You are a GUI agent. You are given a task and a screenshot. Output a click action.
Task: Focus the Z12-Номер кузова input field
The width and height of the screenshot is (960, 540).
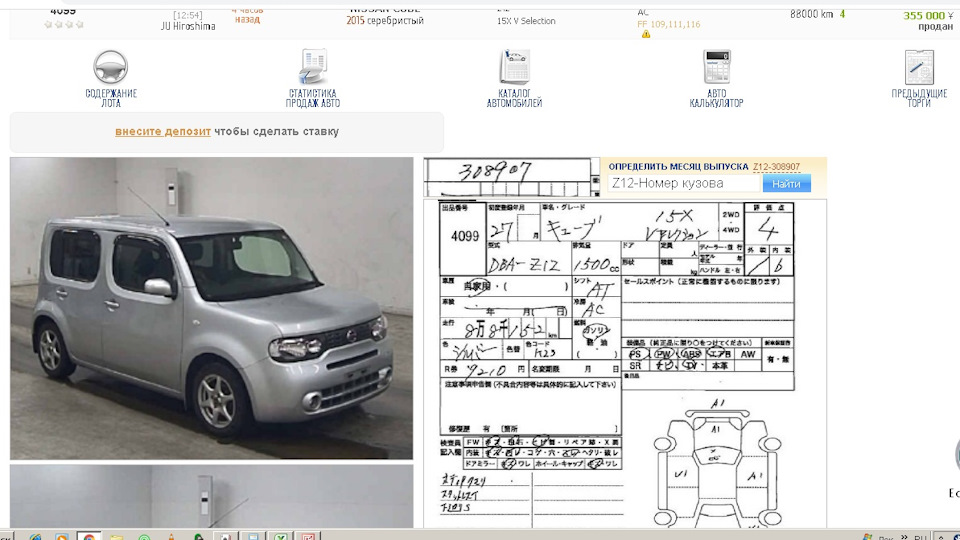684,183
